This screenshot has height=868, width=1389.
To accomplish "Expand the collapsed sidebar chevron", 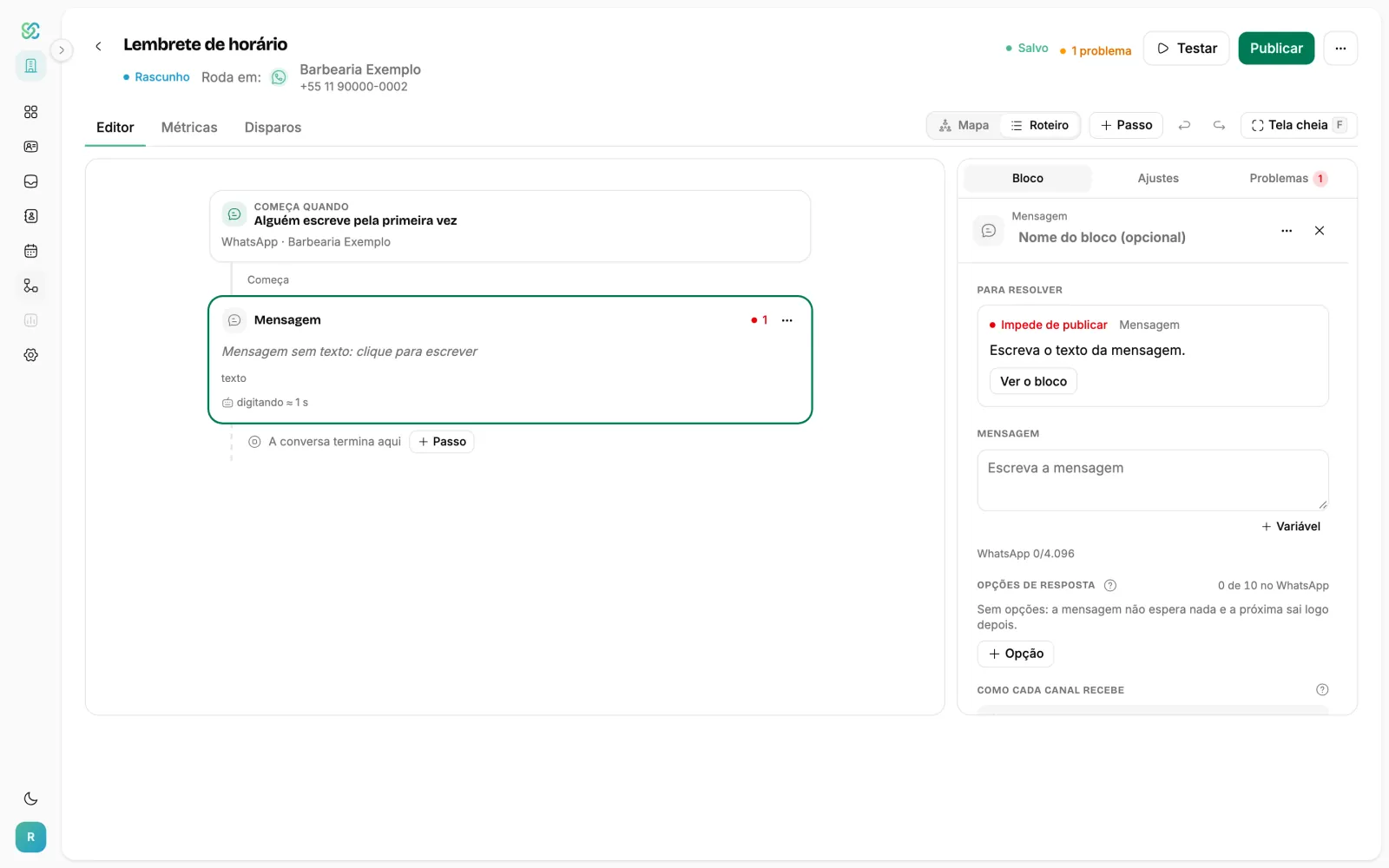I will [62, 50].
